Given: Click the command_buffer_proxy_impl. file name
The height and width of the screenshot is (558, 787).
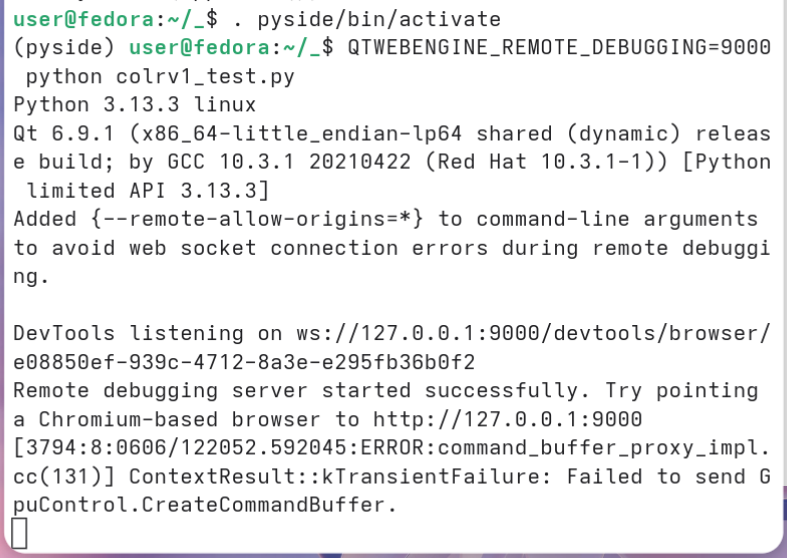Looking at the screenshot, I should click(604, 447).
